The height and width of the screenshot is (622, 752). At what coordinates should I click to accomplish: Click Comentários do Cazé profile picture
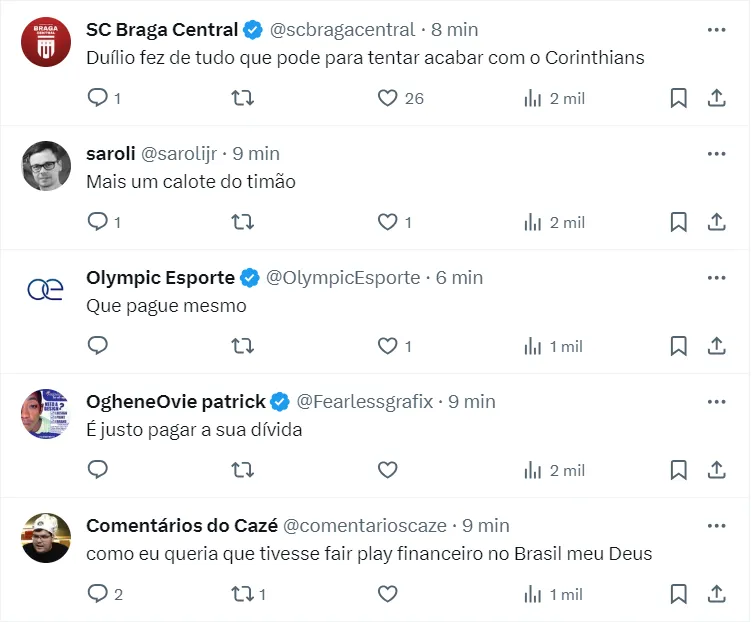coord(46,538)
